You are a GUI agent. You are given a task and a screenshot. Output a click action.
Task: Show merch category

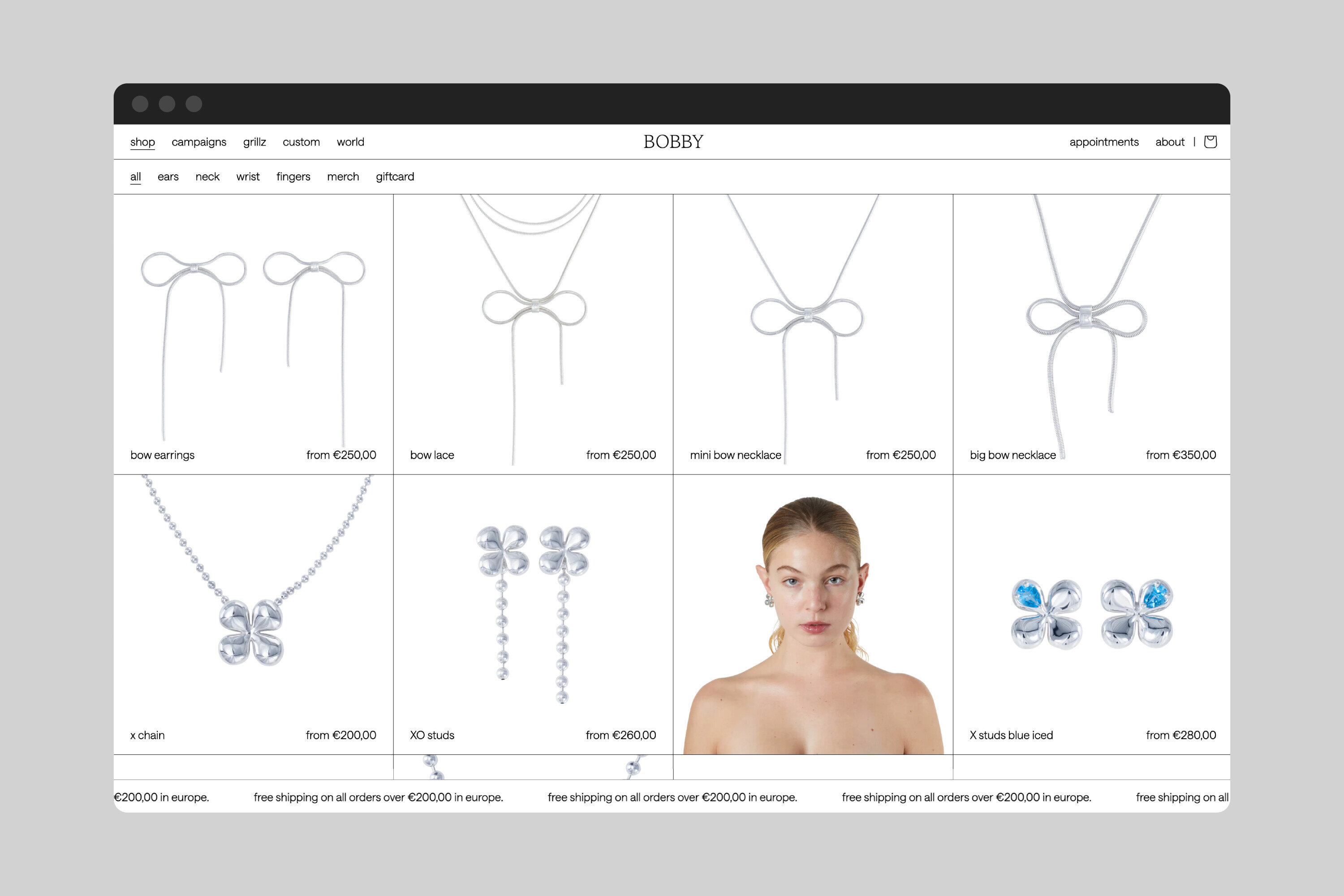(343, 177)
